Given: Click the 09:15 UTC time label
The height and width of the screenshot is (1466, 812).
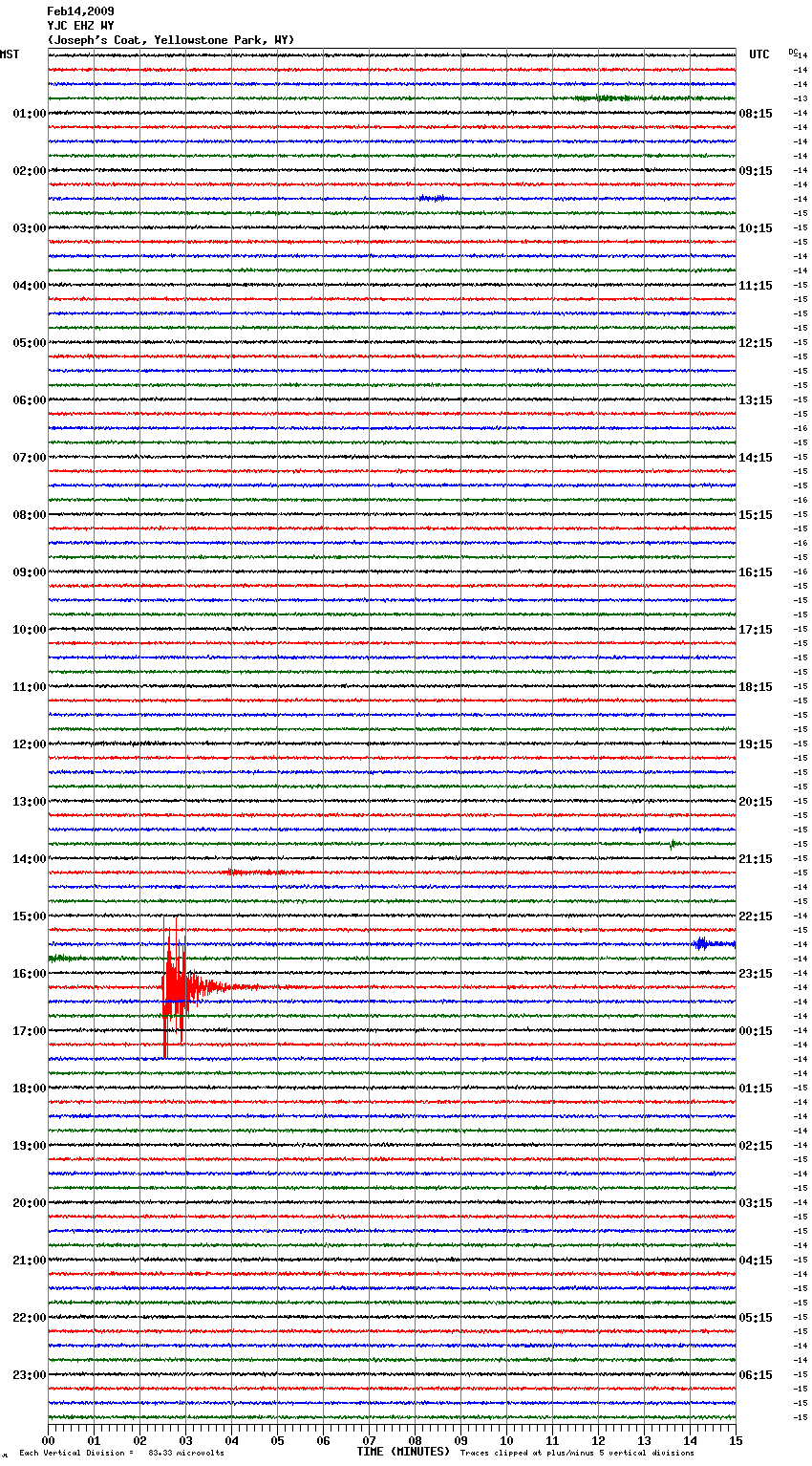Looking at the screenshot, I should [756, 171].
